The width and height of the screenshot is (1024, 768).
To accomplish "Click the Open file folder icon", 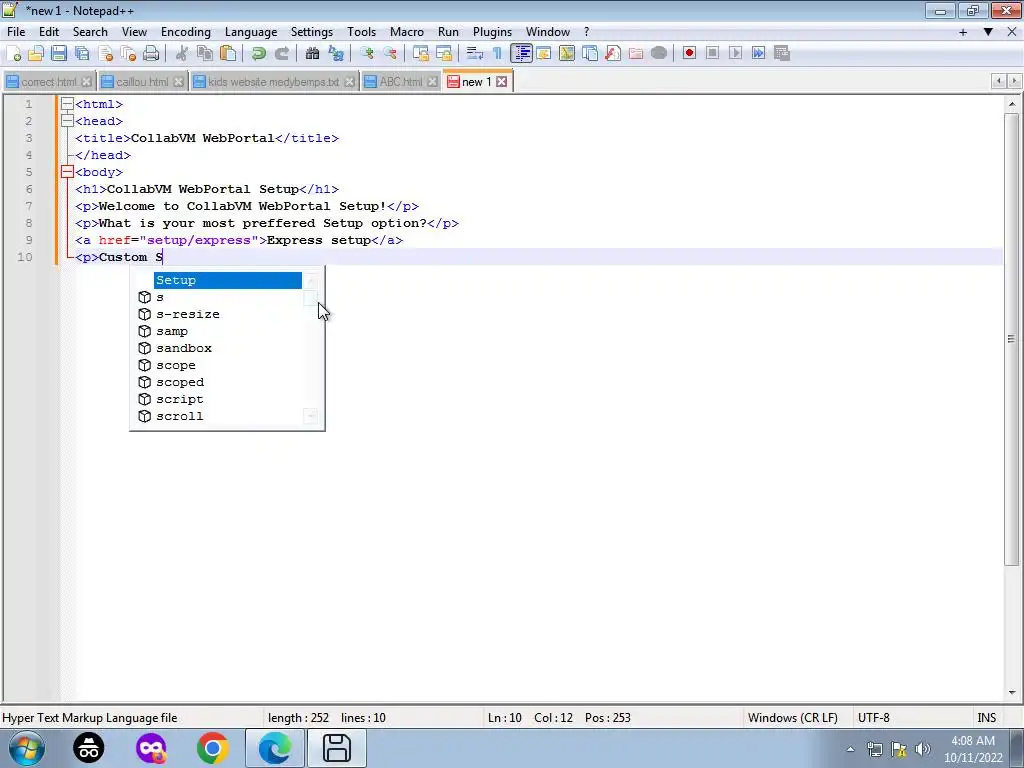I will [36, 54].
